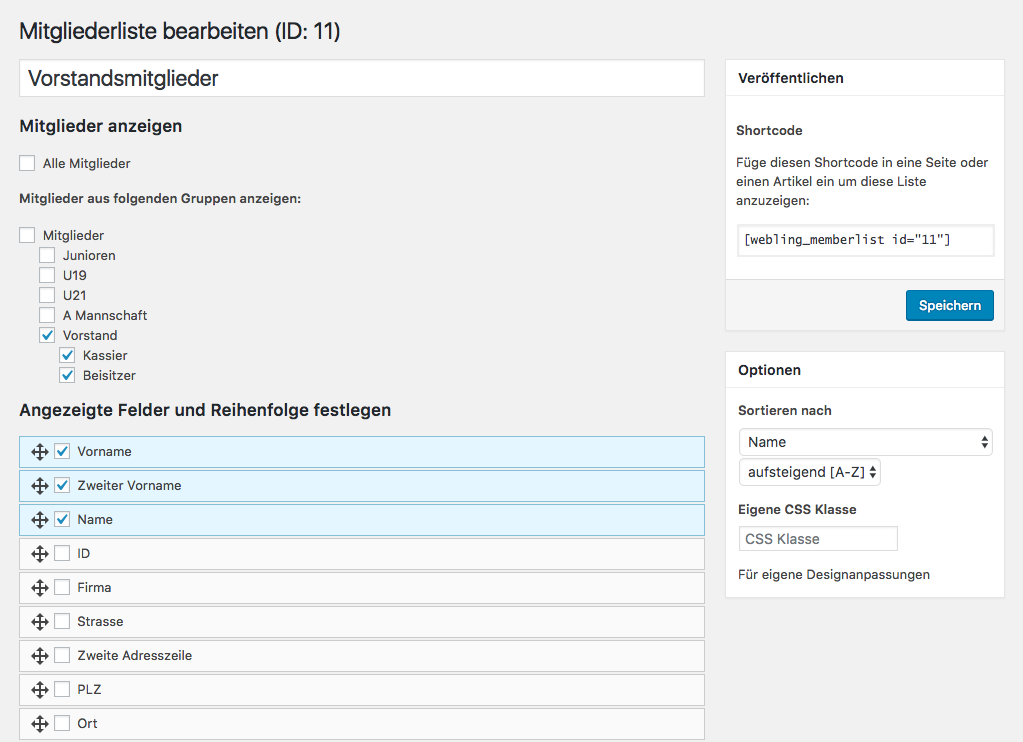1023x742 pixels.
Task: Open the Sortieren nach Name dropdown
Action: point(865,442)
